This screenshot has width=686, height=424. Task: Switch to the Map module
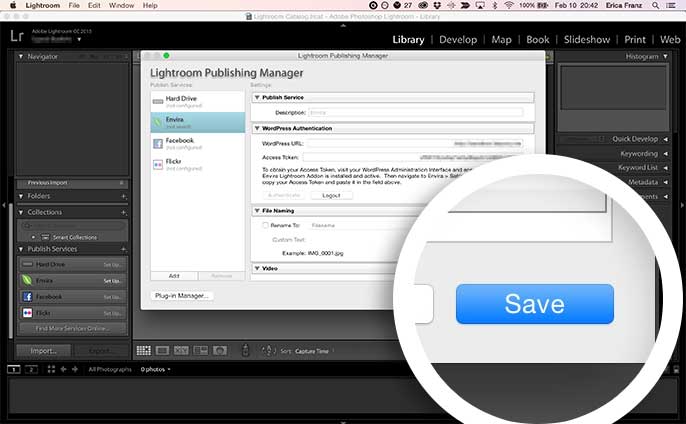click(x=501, y=39)
